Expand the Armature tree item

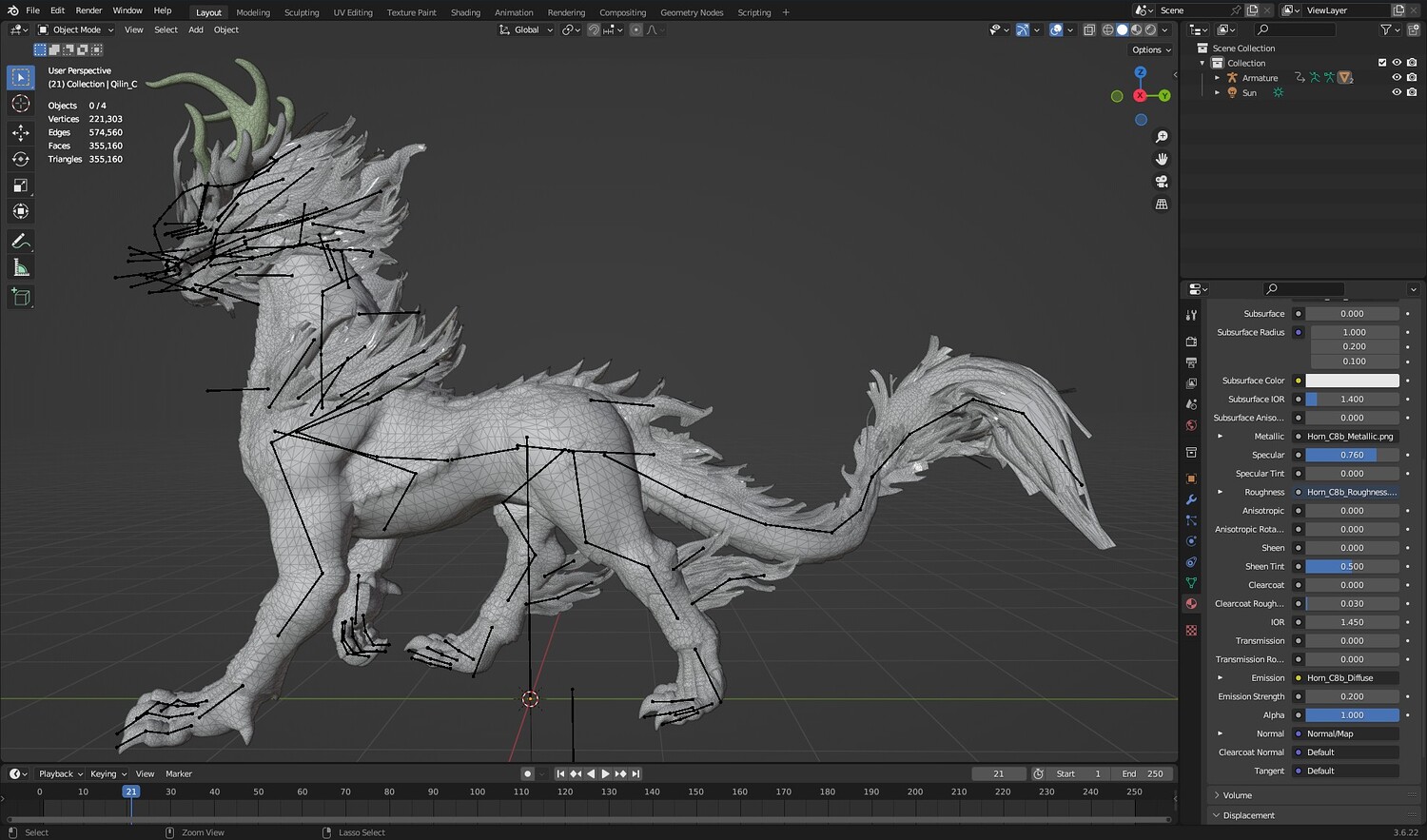click(x=1218, y=78)
